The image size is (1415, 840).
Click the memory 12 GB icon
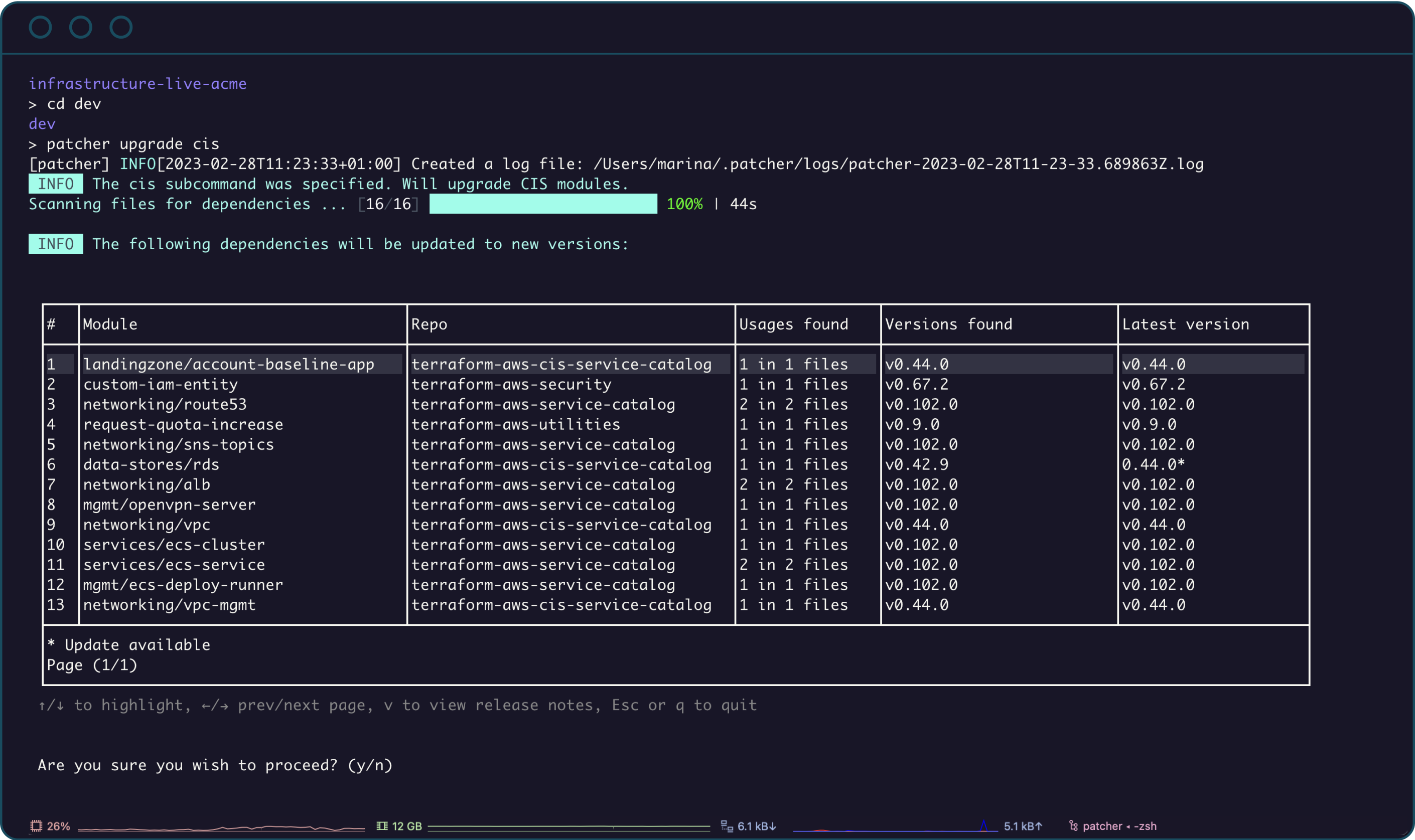[382, 826]
